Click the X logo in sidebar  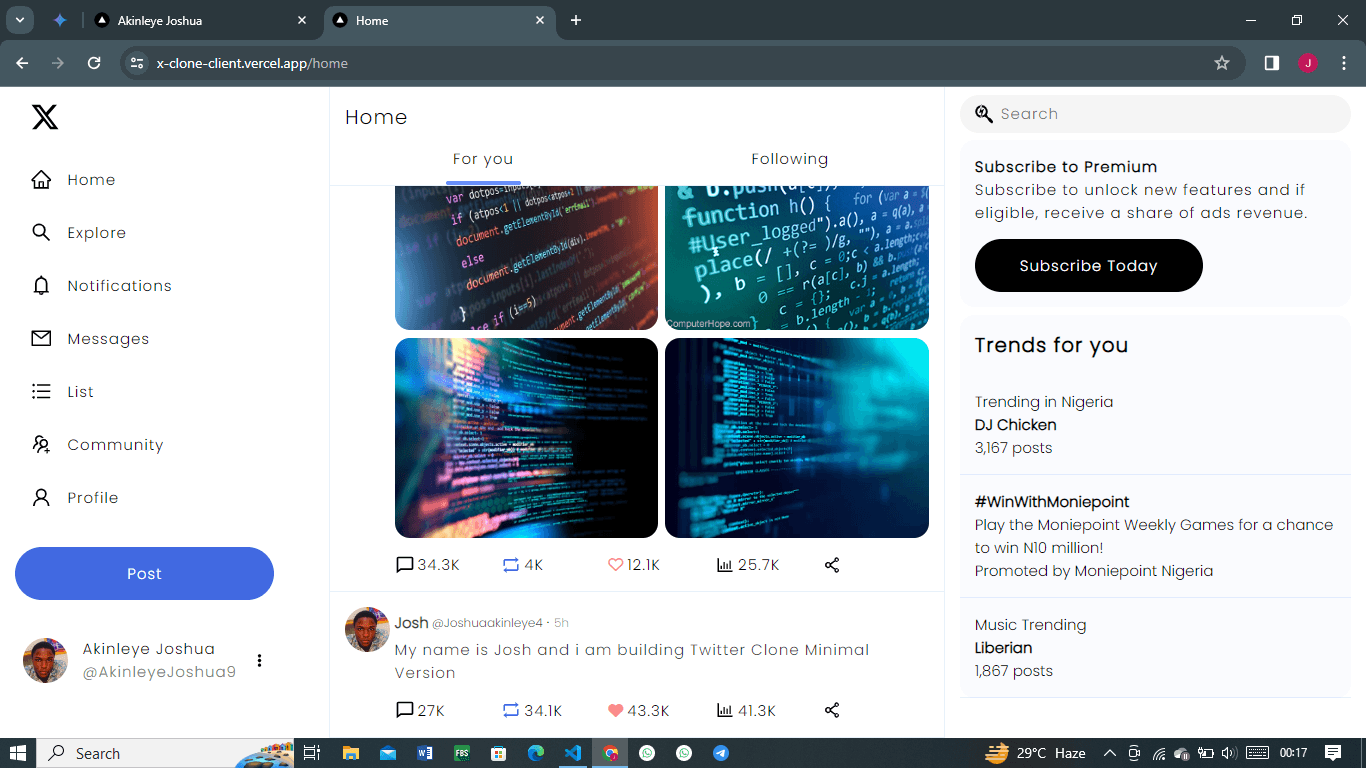45,117
